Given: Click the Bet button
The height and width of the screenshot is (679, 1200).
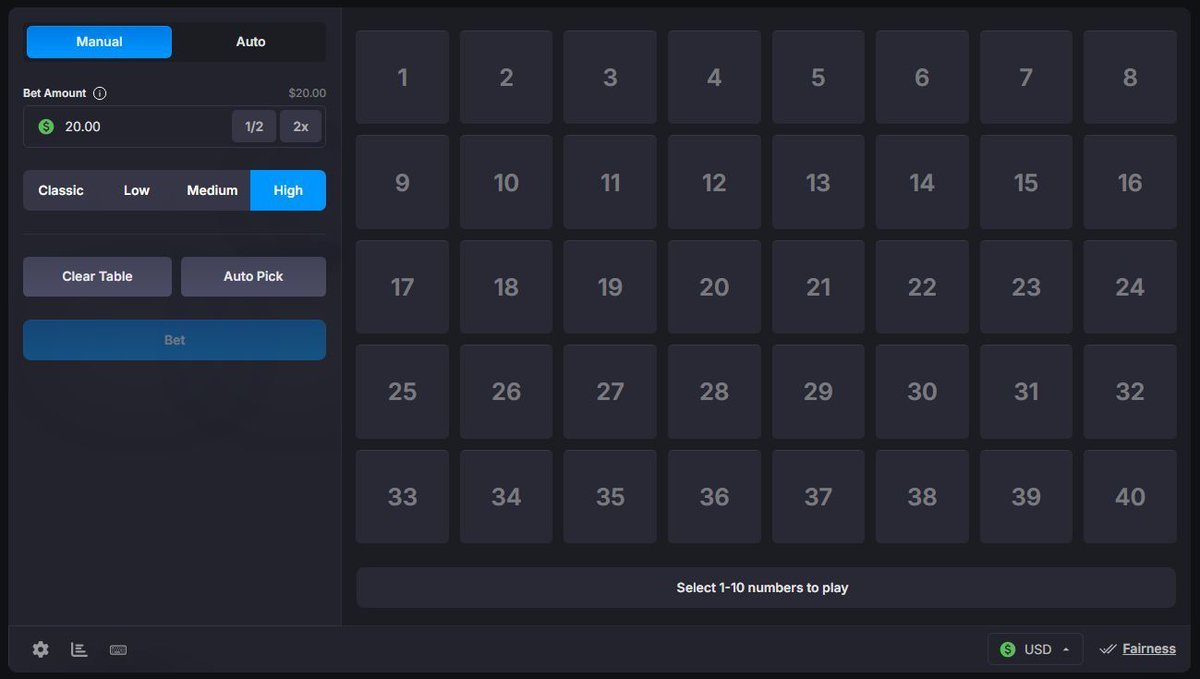Looking at the screenshot, I should tap(174, 340).
